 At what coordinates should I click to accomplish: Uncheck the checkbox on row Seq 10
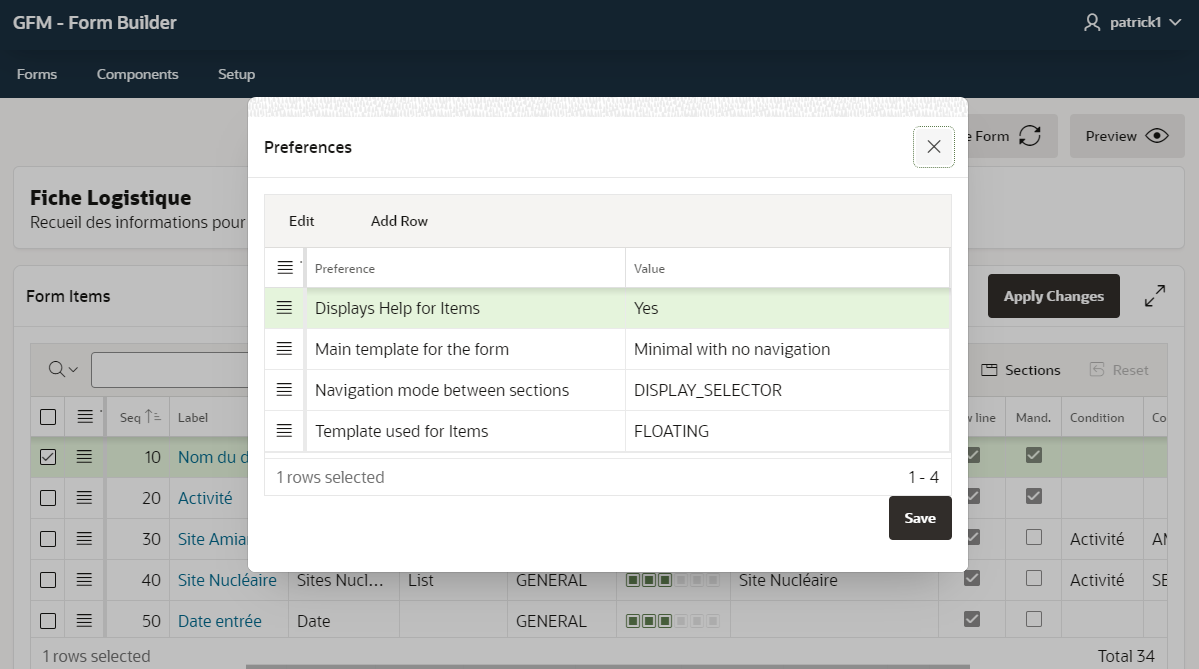click(x=47, y=457)
